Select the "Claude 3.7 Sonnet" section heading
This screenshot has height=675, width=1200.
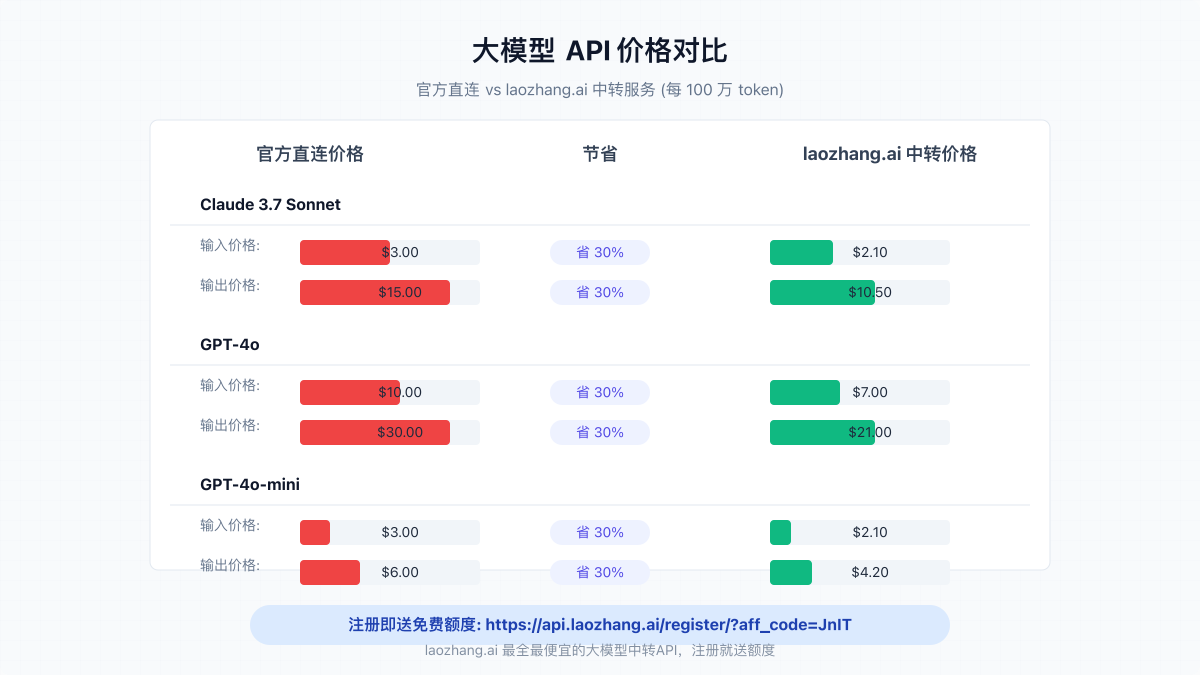click(270, 205)
